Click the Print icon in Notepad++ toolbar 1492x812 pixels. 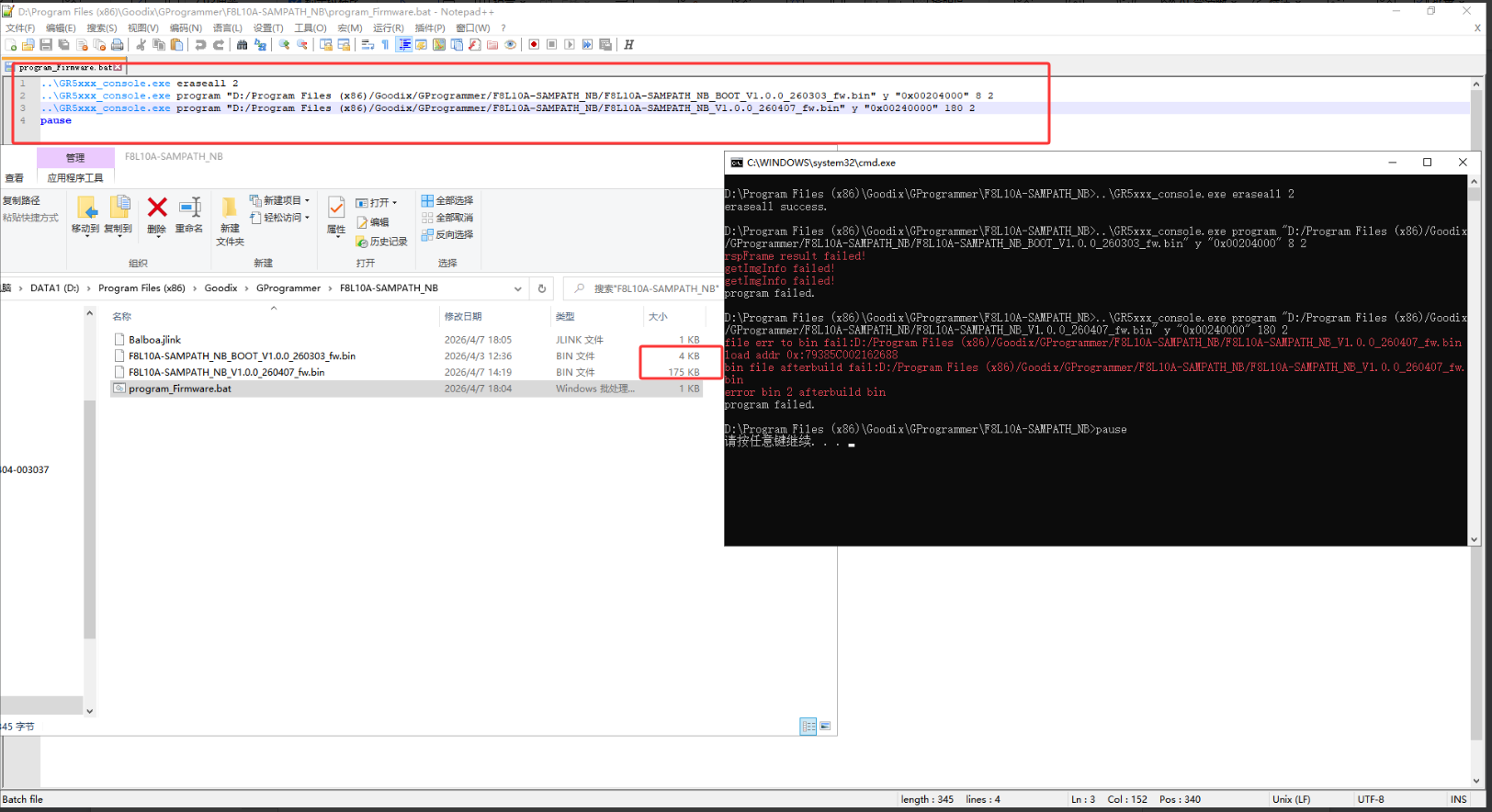pos(118,44)
